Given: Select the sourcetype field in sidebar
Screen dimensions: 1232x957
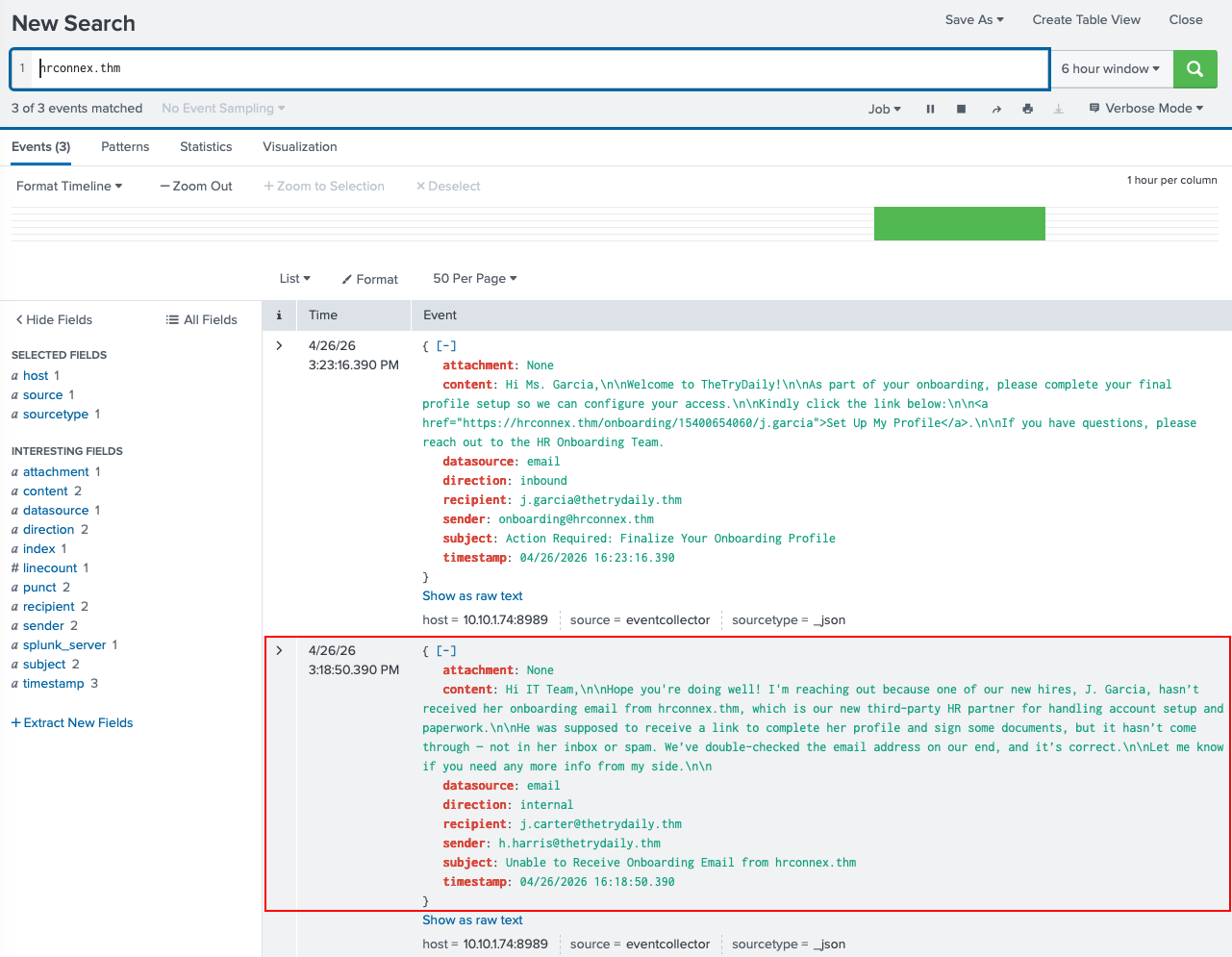Looking at the screenshot, I should [56, 414].
